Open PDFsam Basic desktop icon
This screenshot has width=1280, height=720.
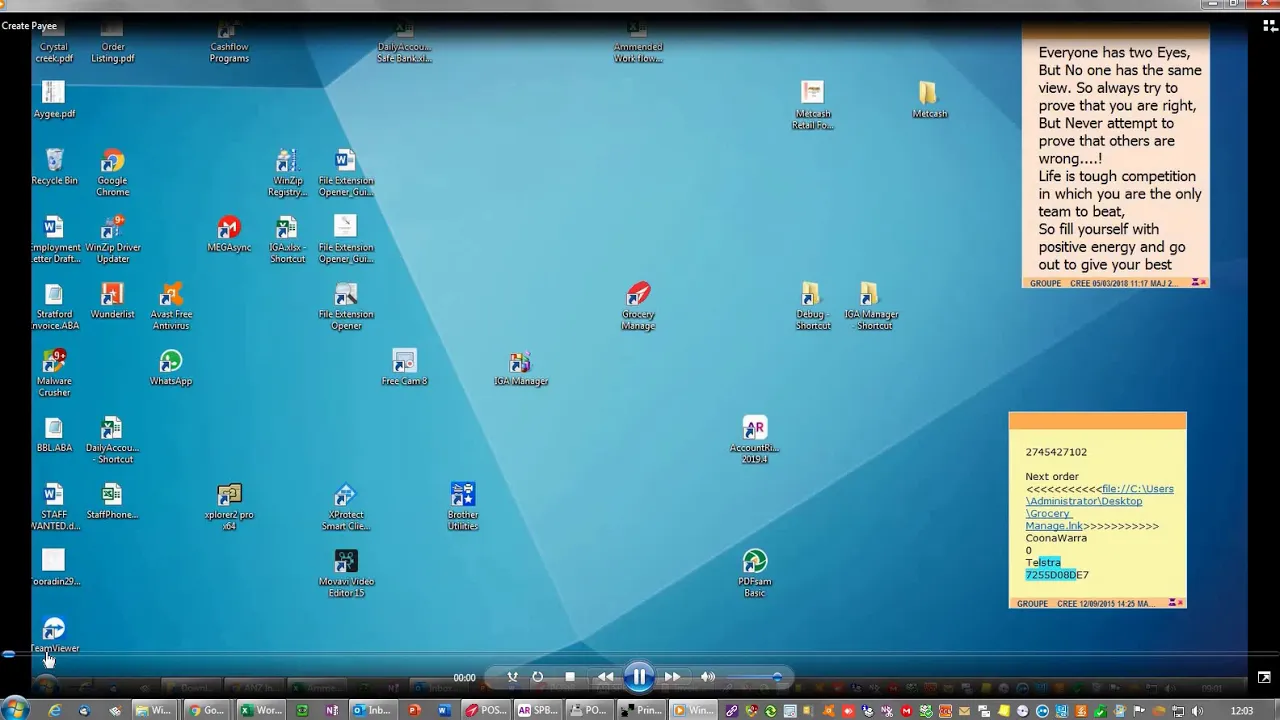[x=754, y=574]
